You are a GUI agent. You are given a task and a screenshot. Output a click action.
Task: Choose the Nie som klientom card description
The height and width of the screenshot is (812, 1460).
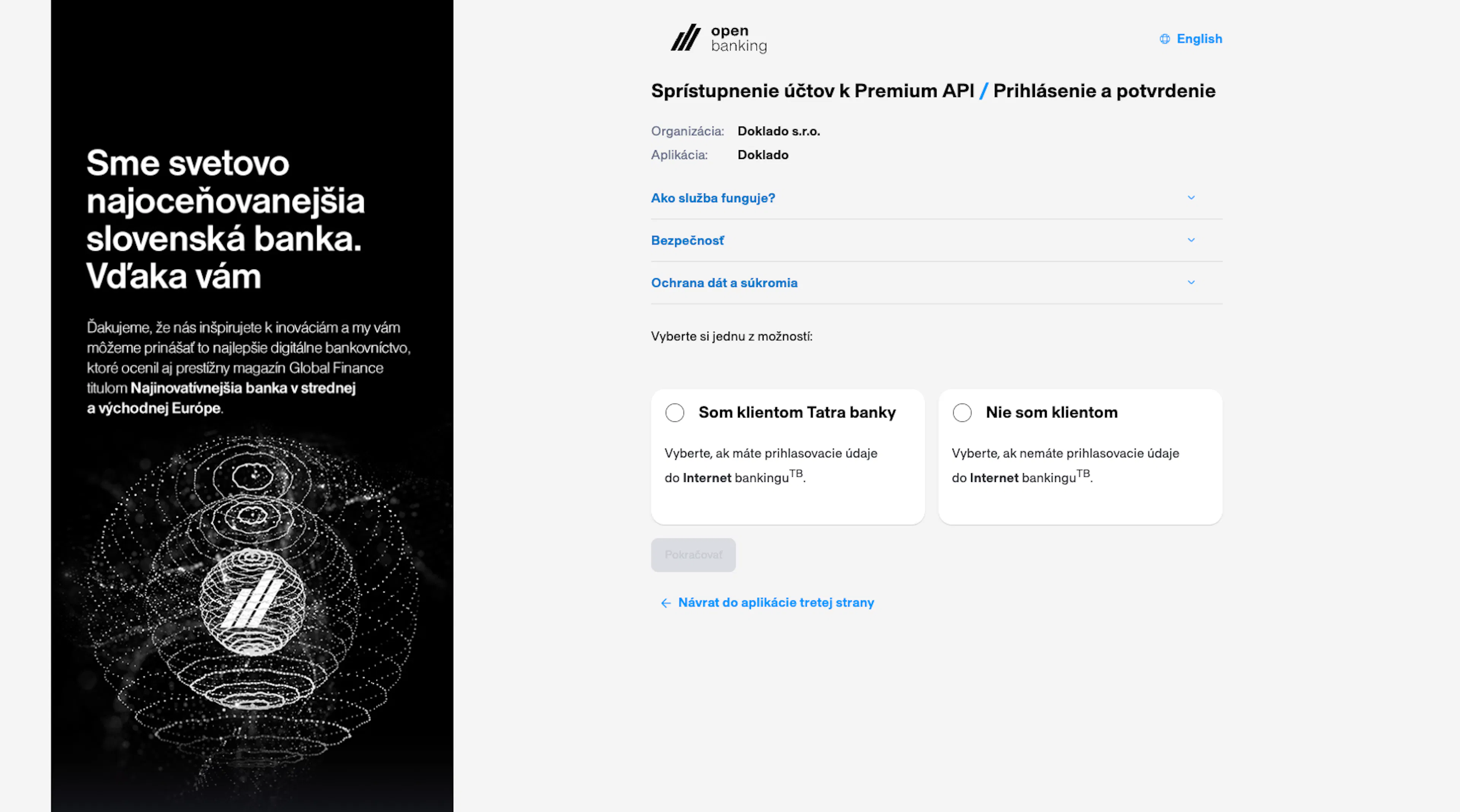tap(1065, 465)
